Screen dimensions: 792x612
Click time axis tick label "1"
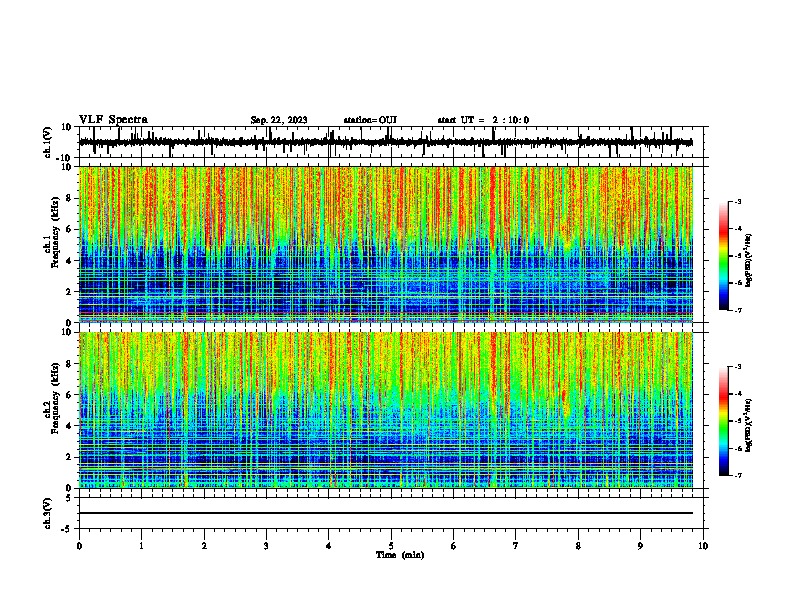point(141,546)
